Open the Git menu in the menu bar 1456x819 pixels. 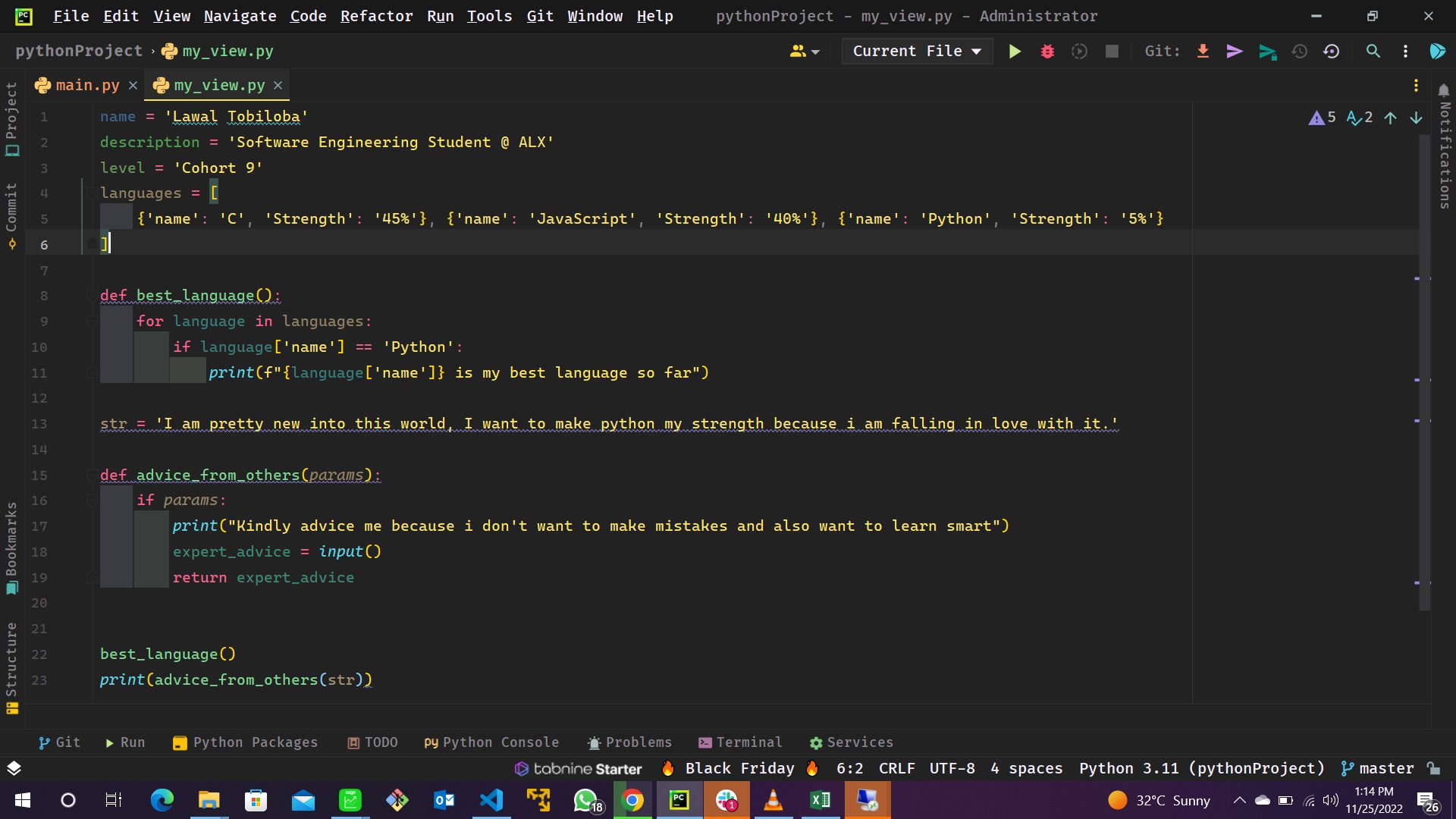[x=540, y=15]
